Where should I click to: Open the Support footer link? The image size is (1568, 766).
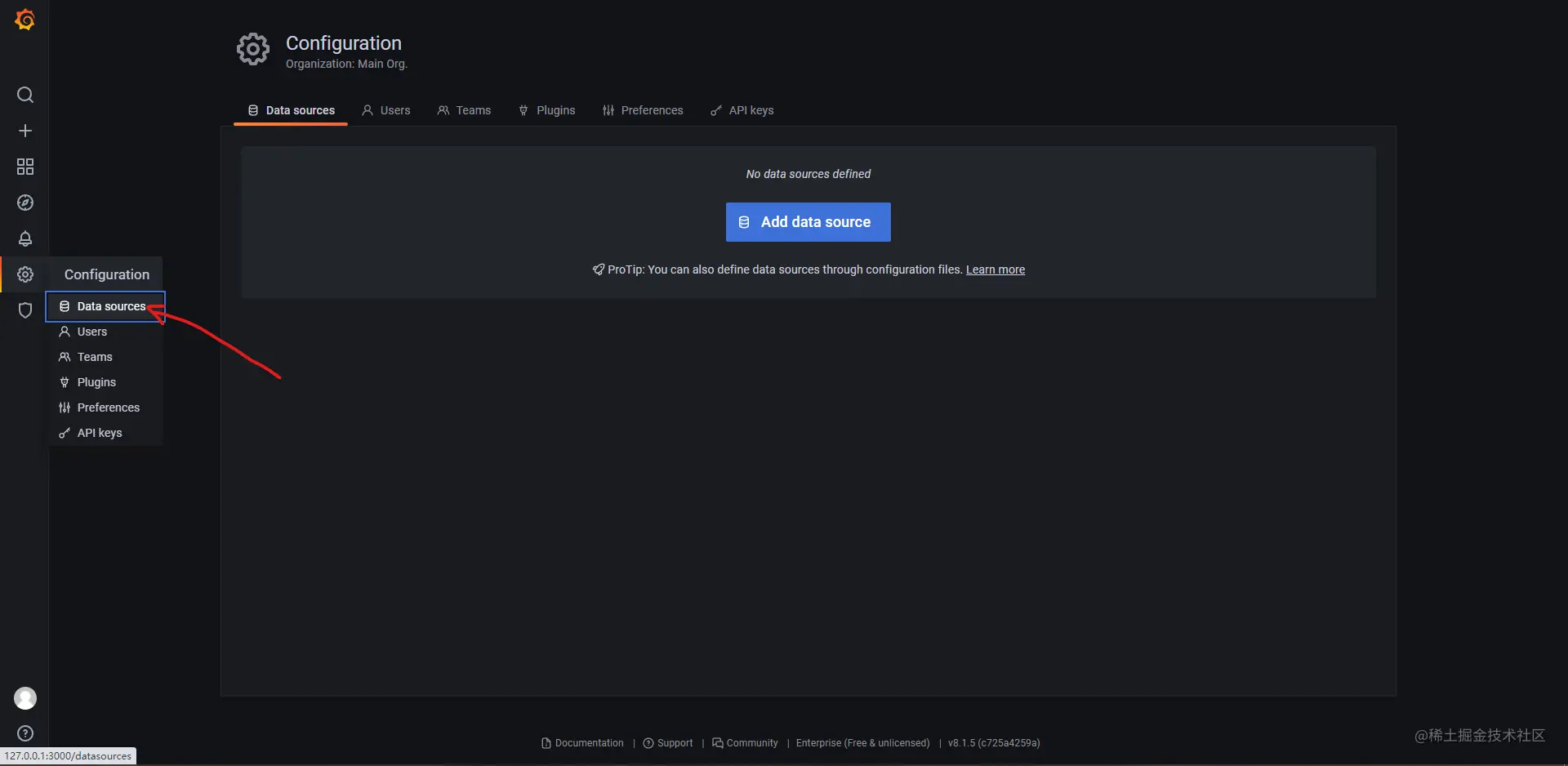[x=668, y=743]
